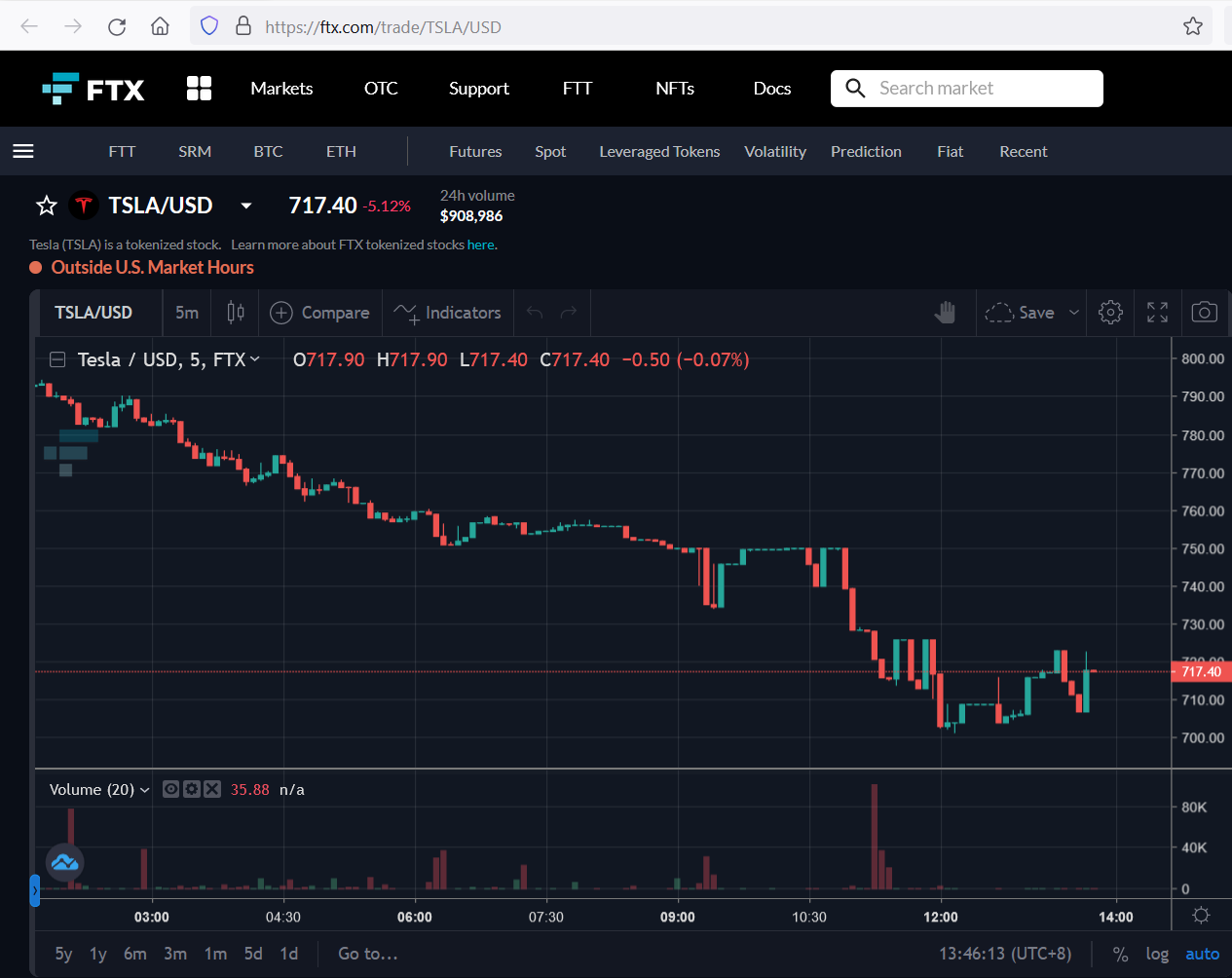Reload the page with the refresh icon
This screenshot has width=1232, height=978.
[x=117, y=26]
